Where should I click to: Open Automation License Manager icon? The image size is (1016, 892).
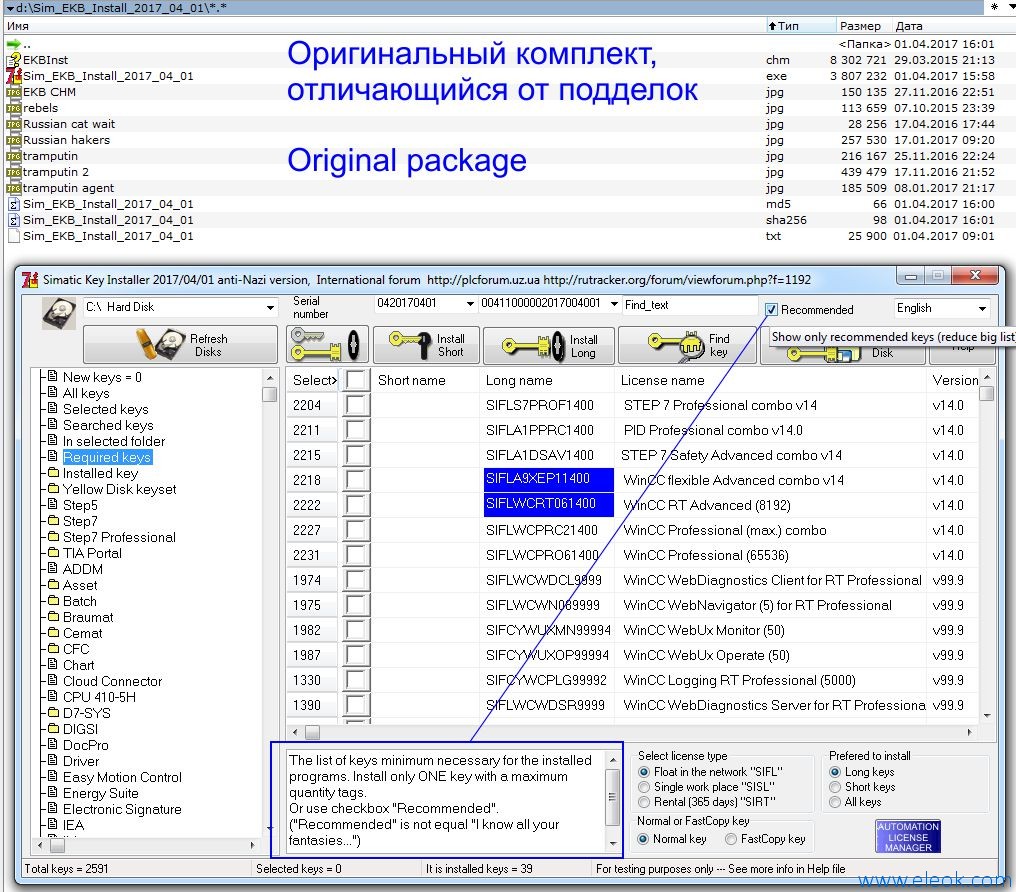(x=907, y=836)
